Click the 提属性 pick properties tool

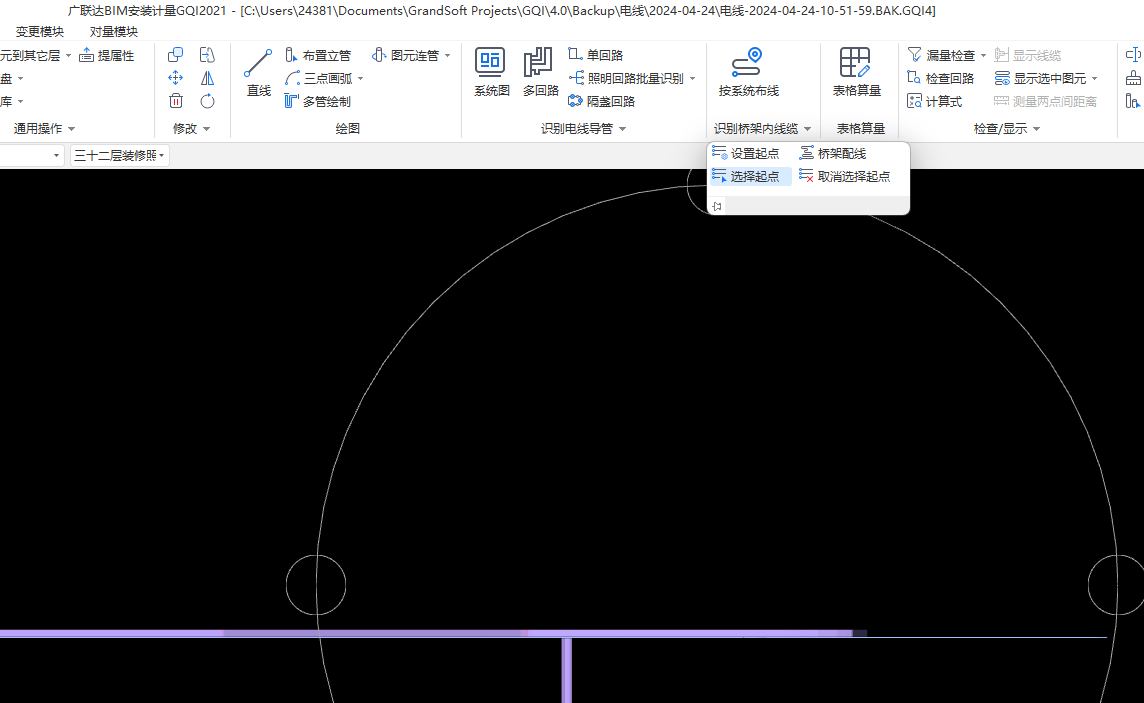coord(107,55)
